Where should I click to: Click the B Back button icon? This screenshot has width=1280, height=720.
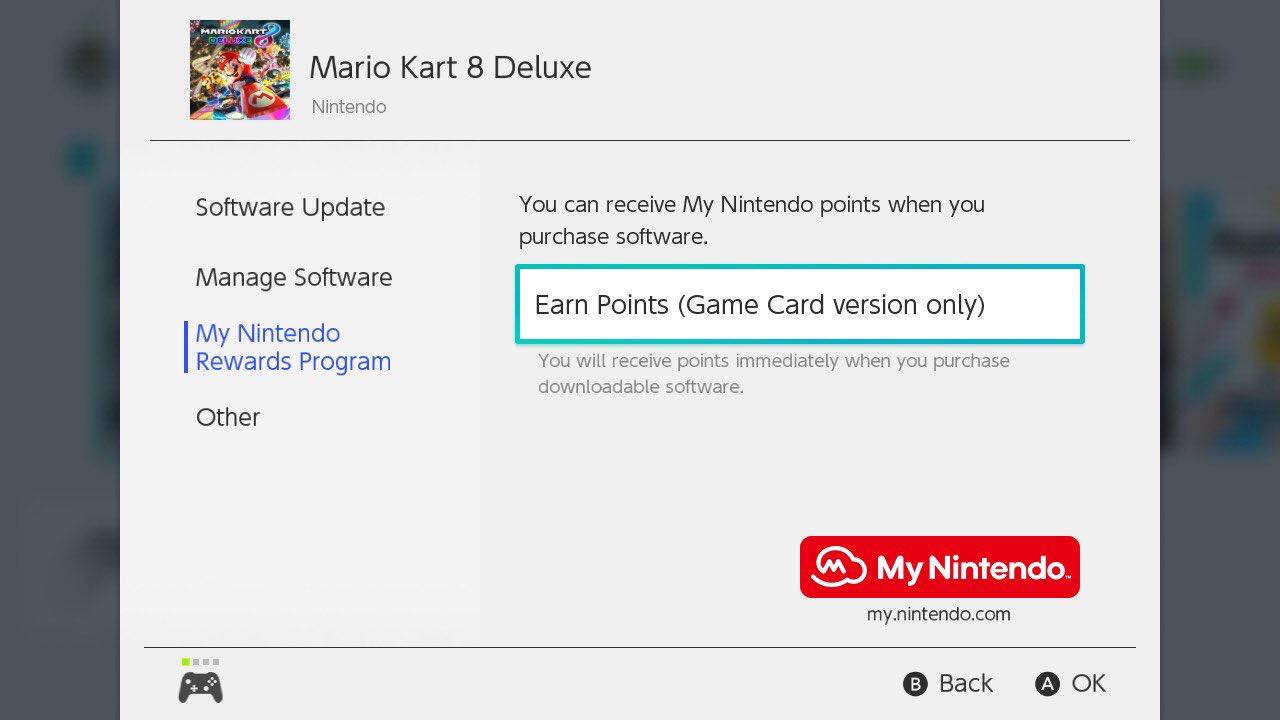click(x=916, y=684)
